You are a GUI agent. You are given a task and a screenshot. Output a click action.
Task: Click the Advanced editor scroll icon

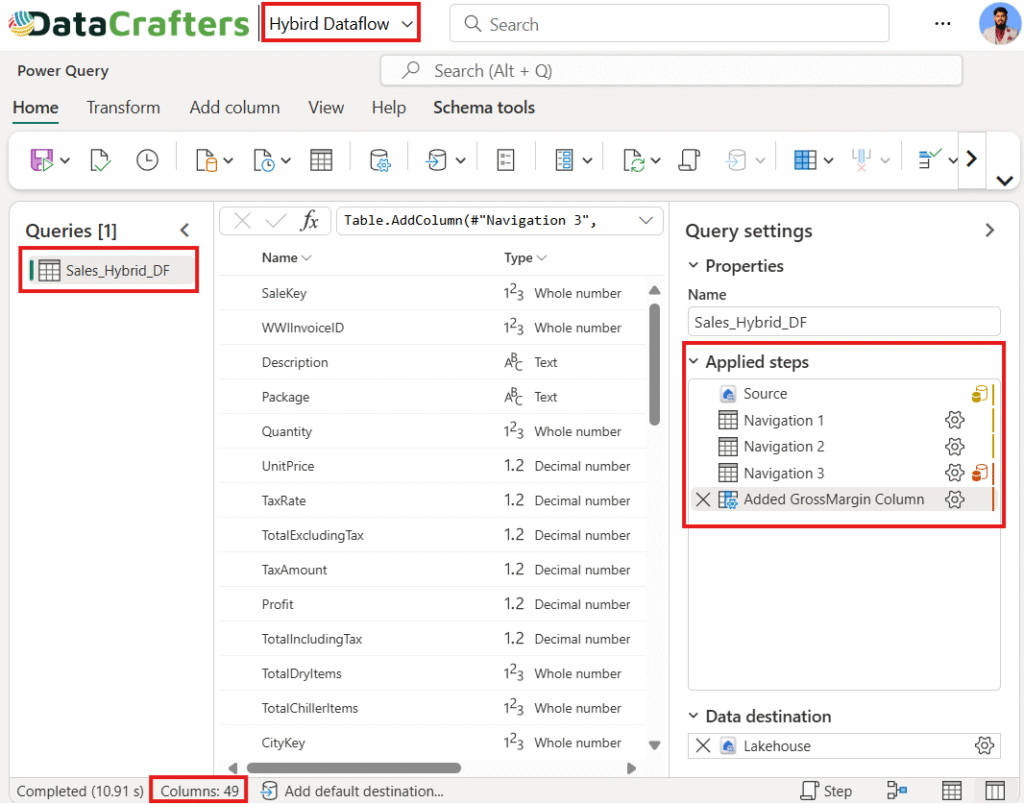pos(688,160)
